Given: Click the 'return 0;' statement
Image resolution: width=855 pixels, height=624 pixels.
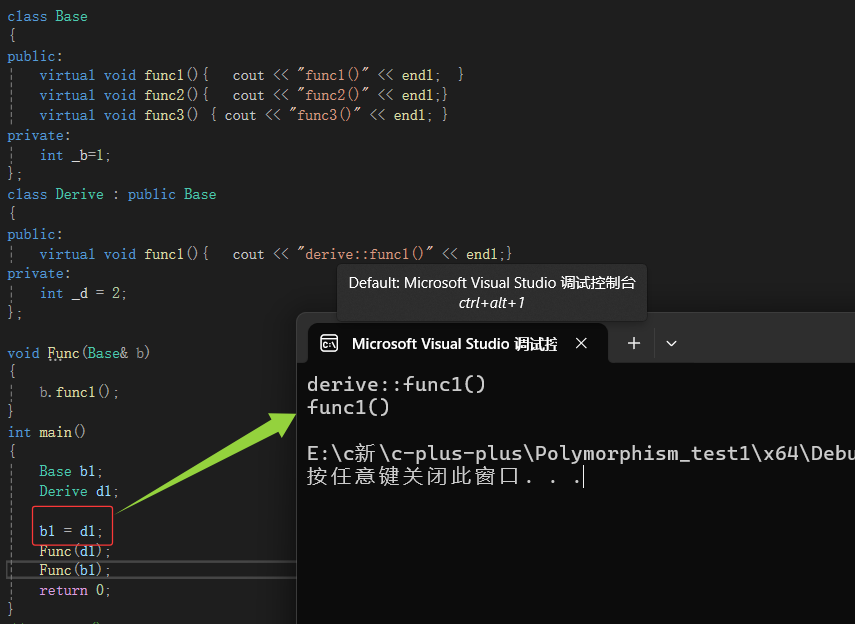Looking at the screenshot, I should pyautogui.click(x=75, y=590).
